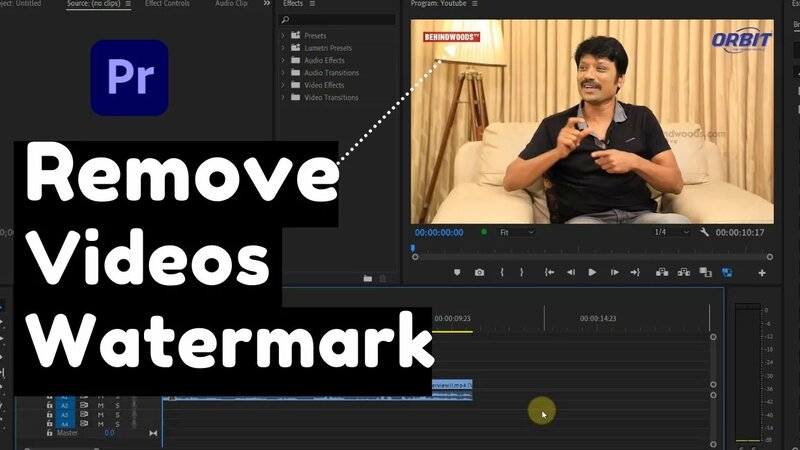Screen dimensions: 800x450
Task: Open the Source panel menu icon
Action: click(128, 4)
